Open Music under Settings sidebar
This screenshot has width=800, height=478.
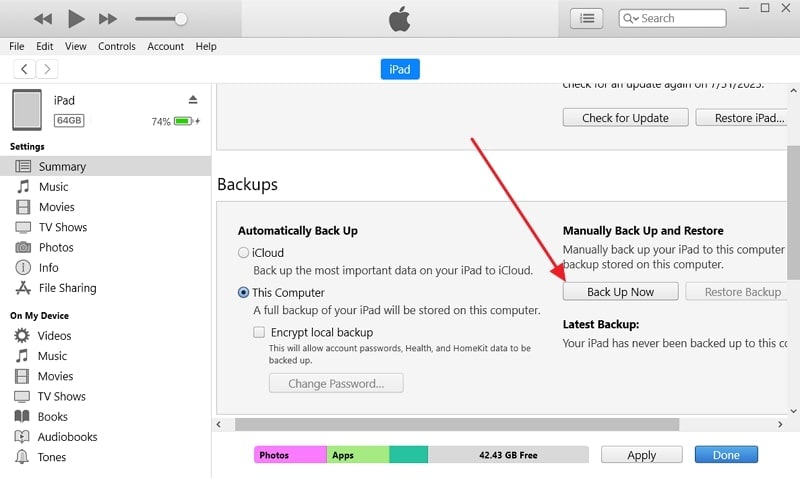(x=53, y=187)
